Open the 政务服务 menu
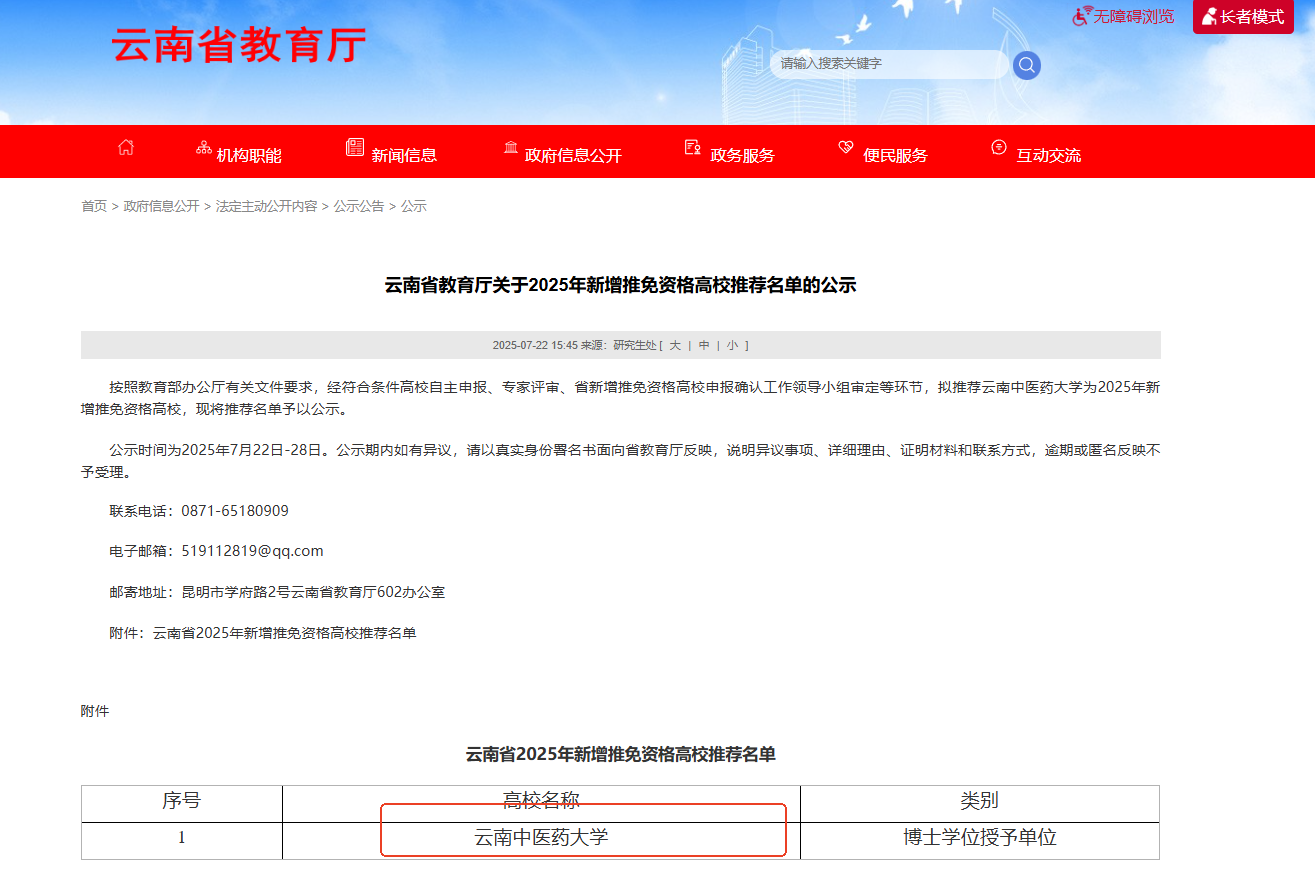Viewport: 1315px width, 874px height. 742,155
